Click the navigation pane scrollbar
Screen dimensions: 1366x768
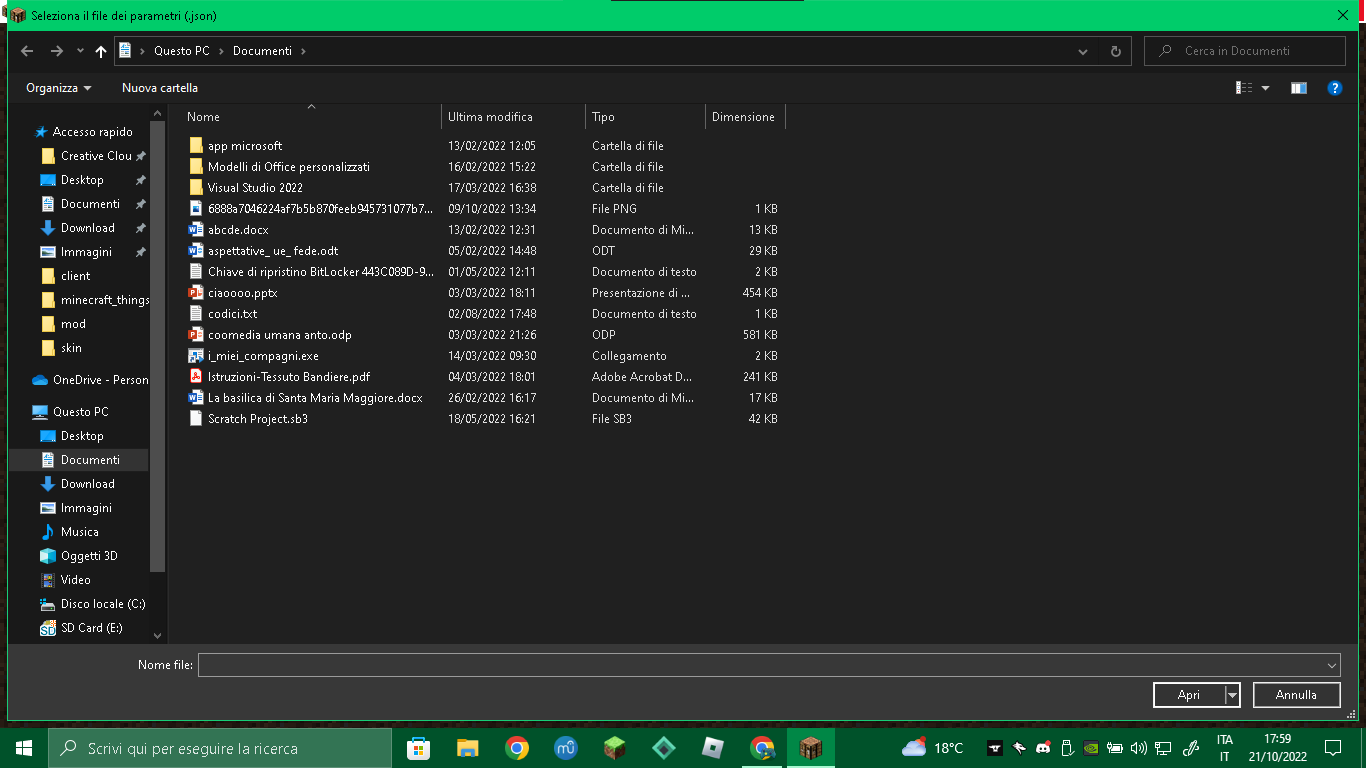[x=157, y=340]
